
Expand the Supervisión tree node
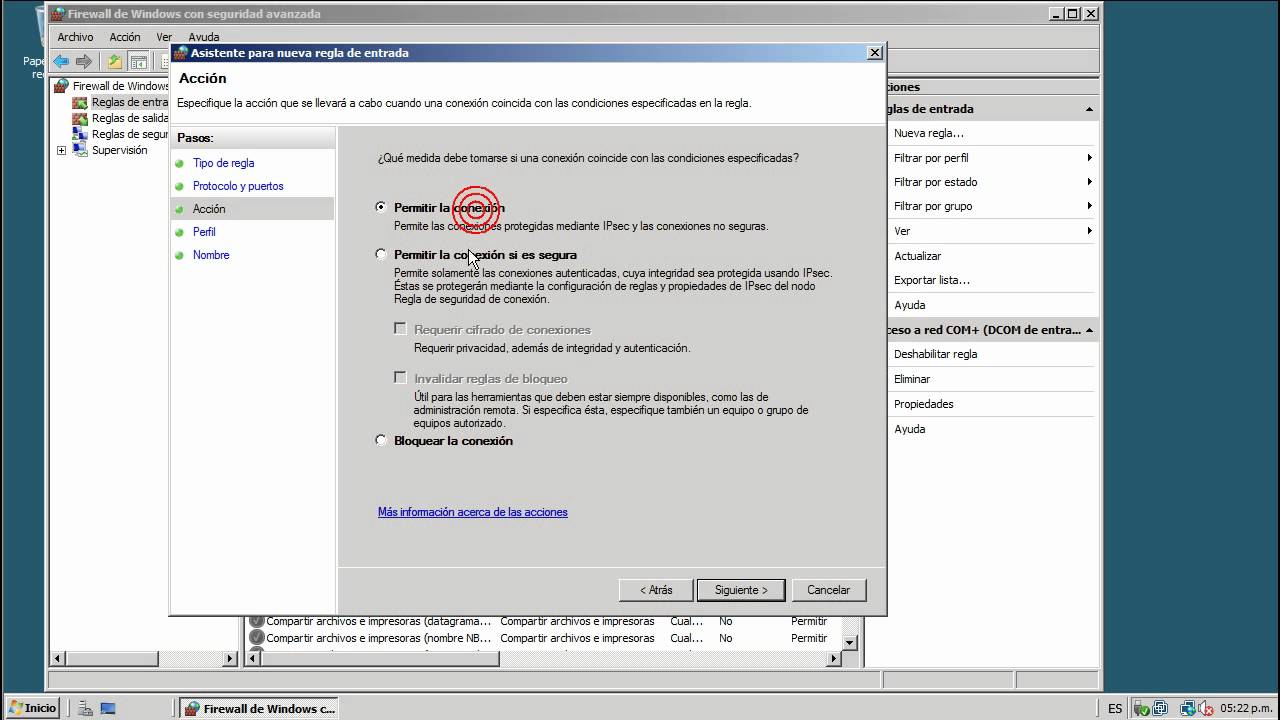[x=62, y=150]
